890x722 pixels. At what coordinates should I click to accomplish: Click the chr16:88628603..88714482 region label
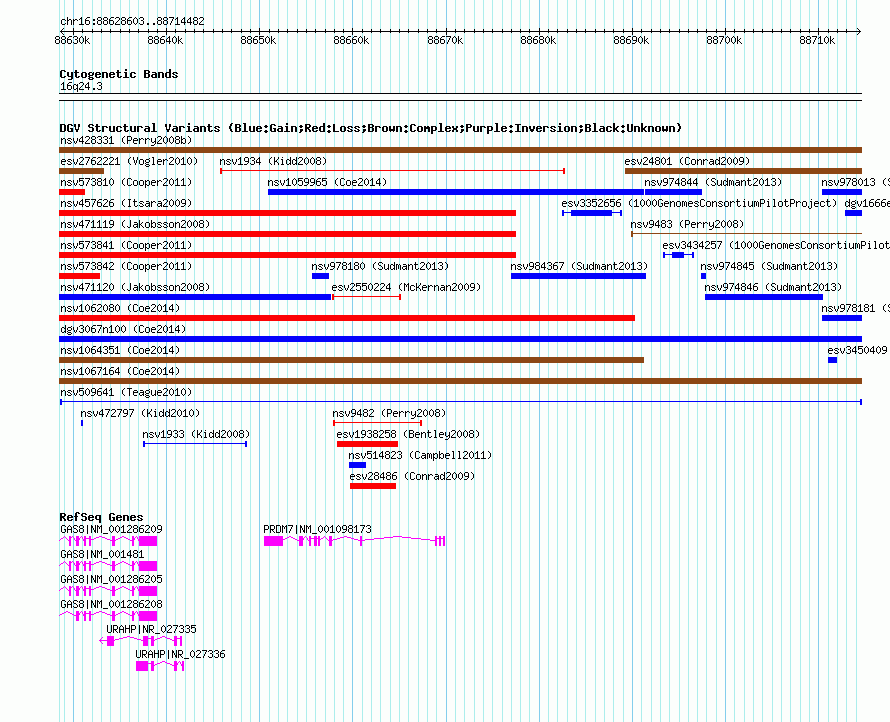(x=132, y=21)
